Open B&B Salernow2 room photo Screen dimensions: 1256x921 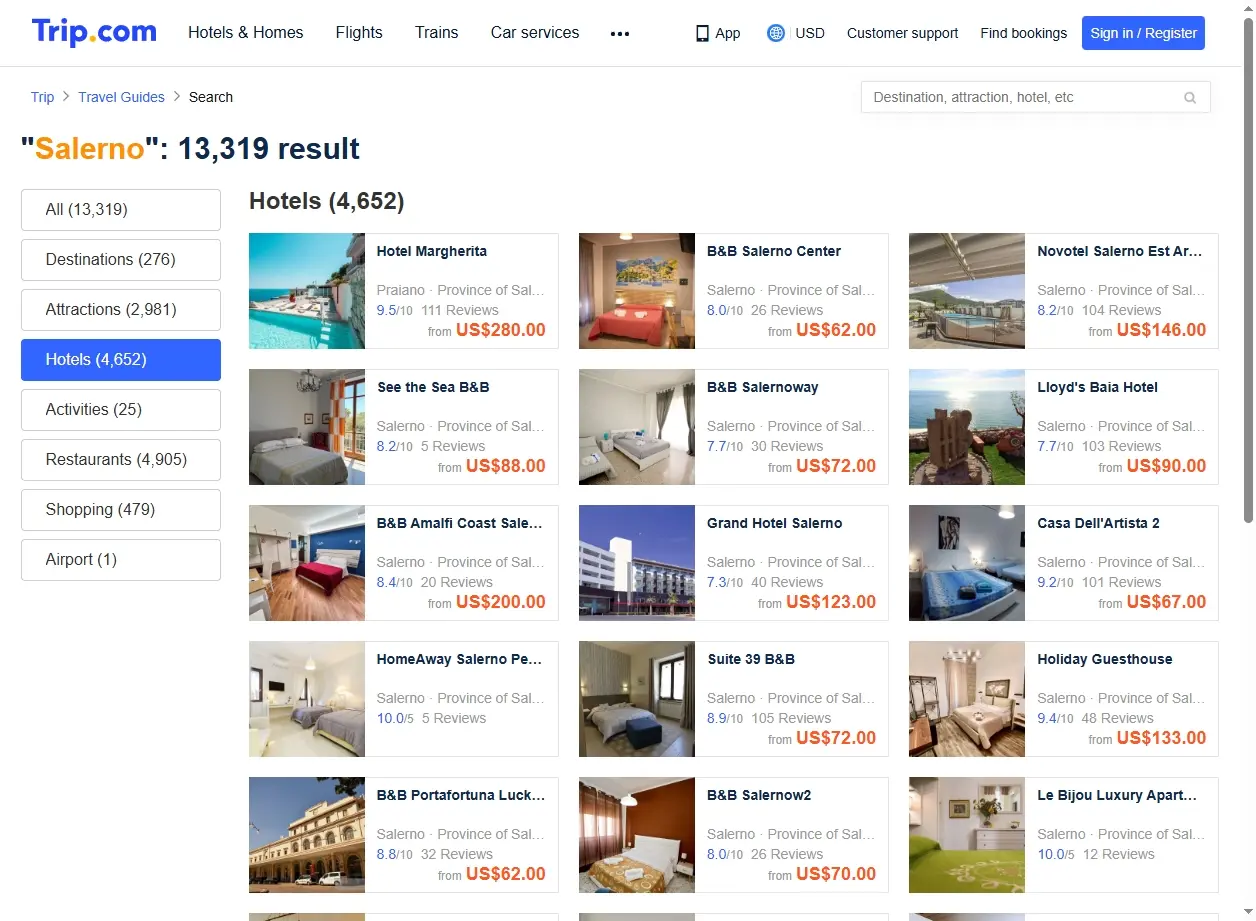[637, 835]
